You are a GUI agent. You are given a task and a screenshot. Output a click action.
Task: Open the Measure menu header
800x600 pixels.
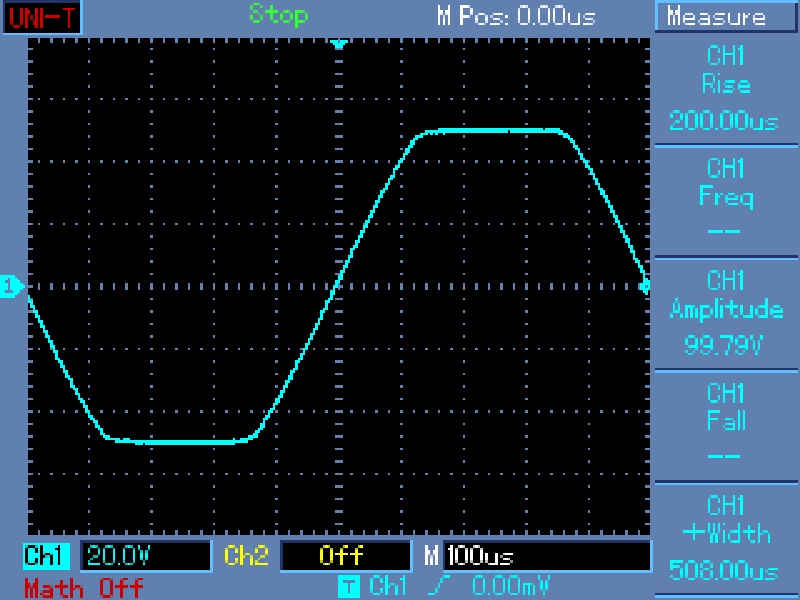(727, 17)
